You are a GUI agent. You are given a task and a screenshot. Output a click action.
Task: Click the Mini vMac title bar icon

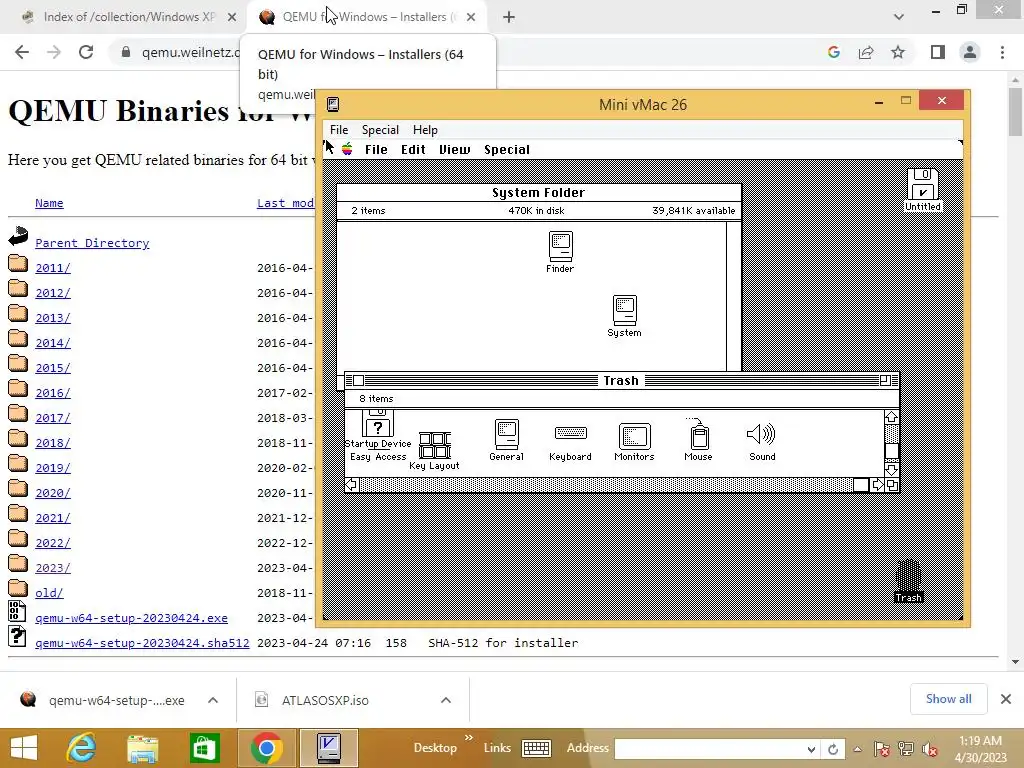333,104
